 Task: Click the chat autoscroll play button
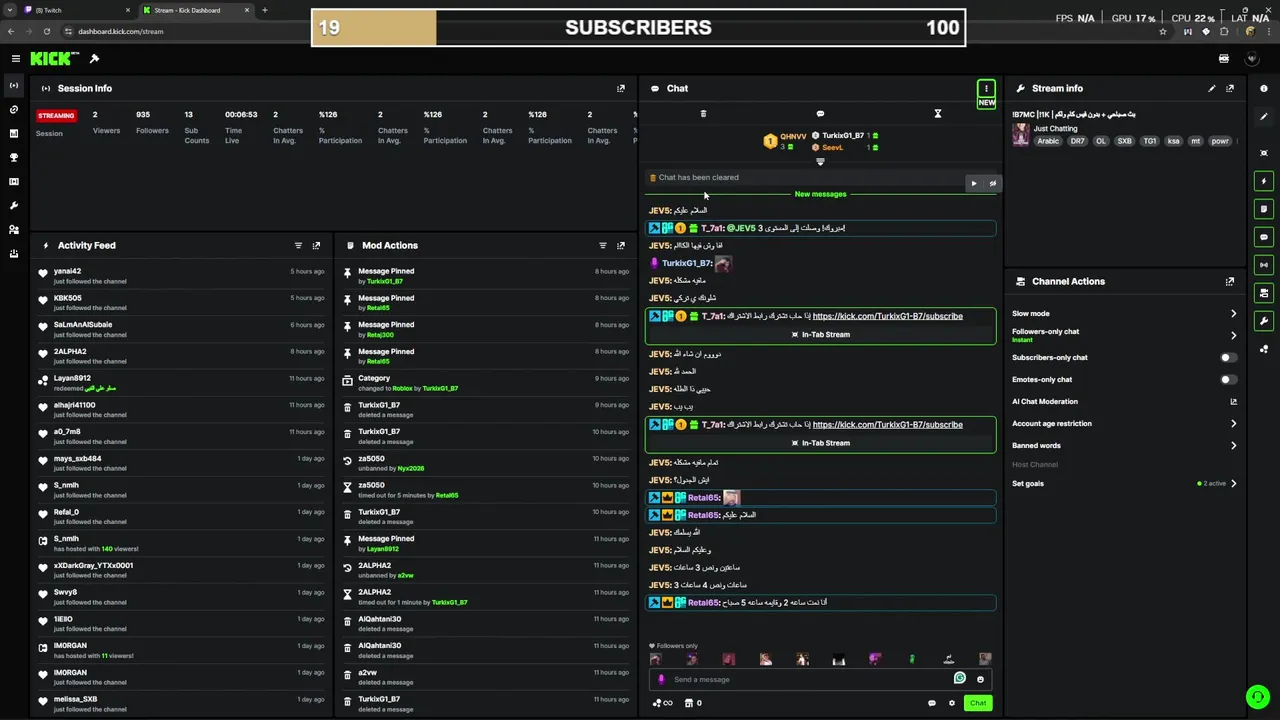[x=974, y=183]
